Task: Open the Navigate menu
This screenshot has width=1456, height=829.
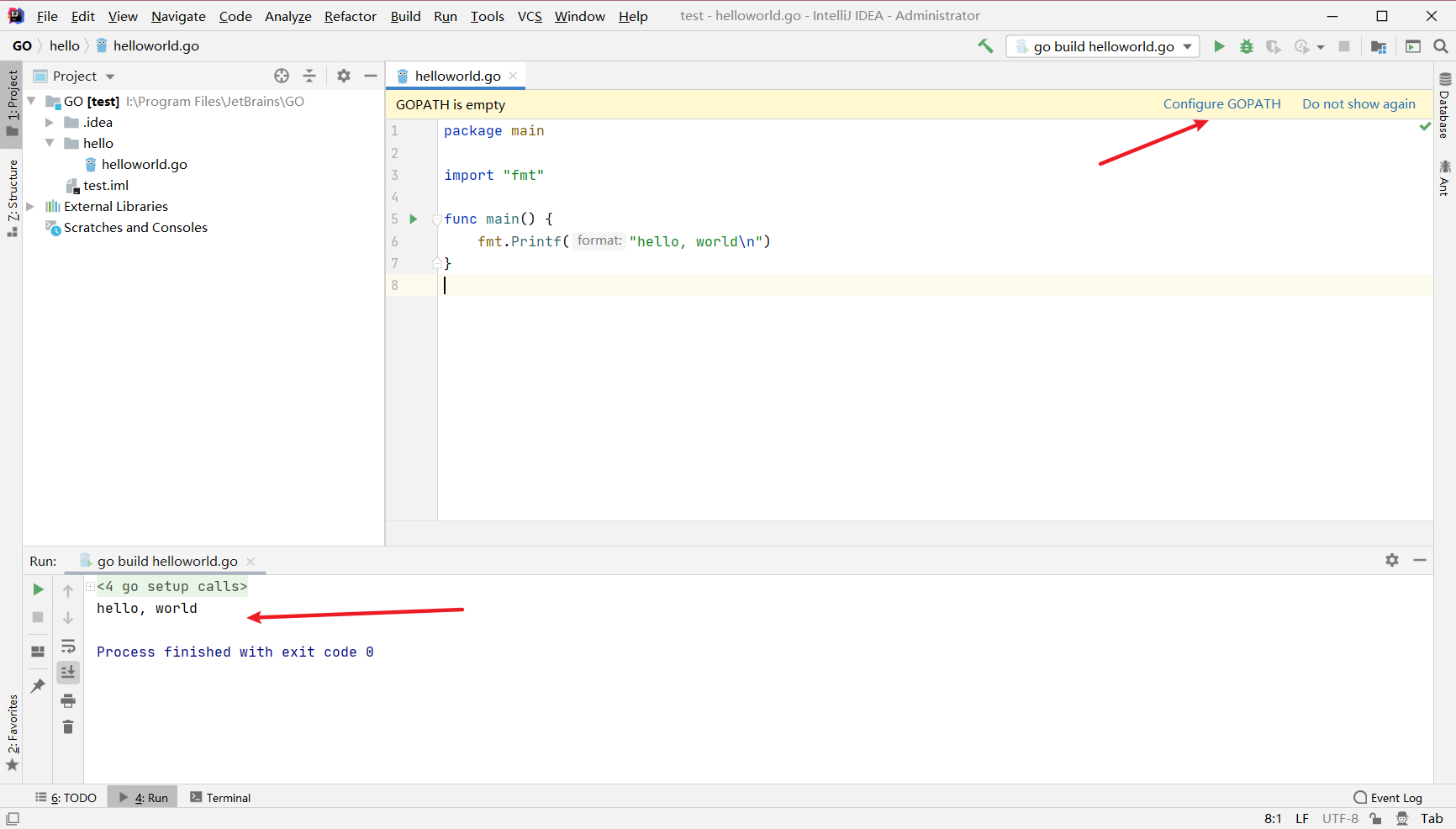Action: tap(178, 16)
